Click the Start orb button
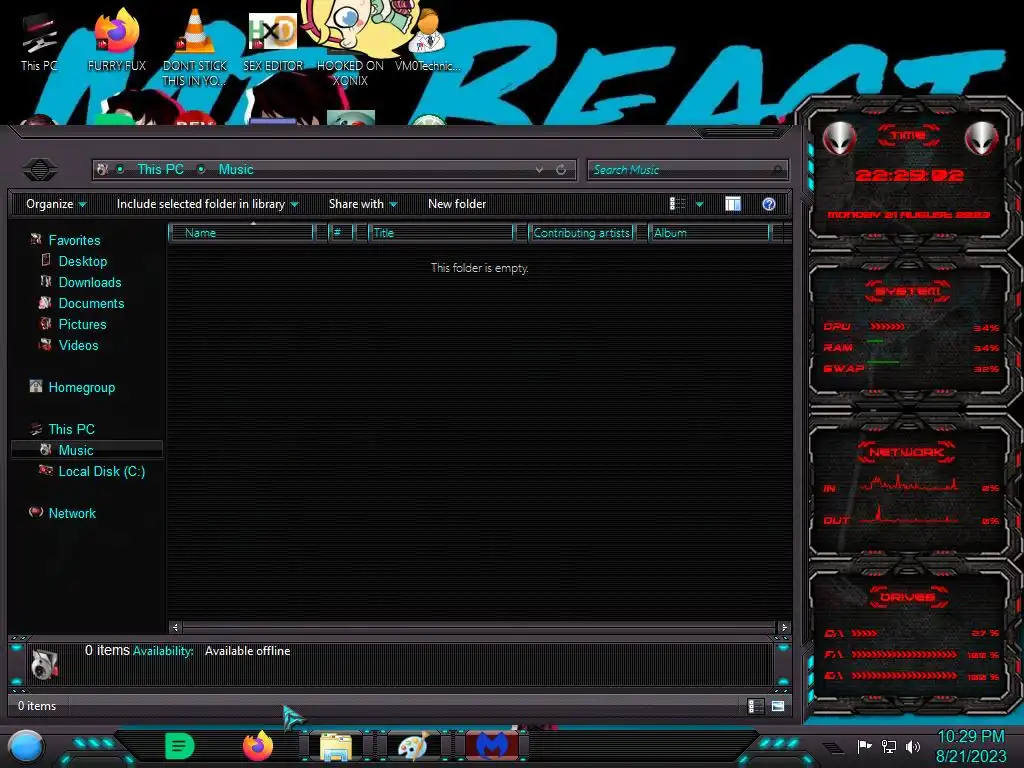Viewport: 1024px width, 768px height. coord(26,746)
